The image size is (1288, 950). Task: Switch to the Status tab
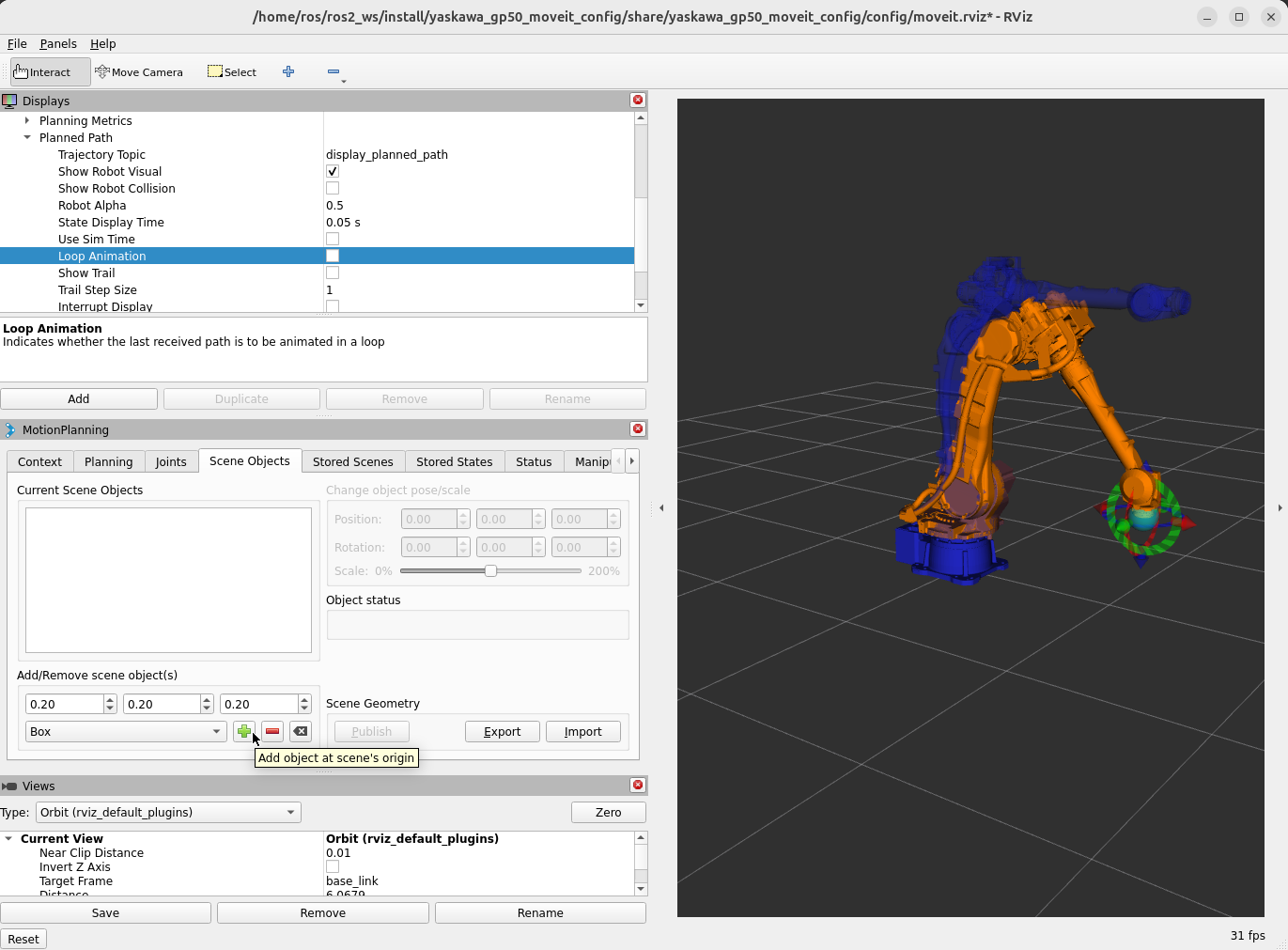[x=534, y=461]
